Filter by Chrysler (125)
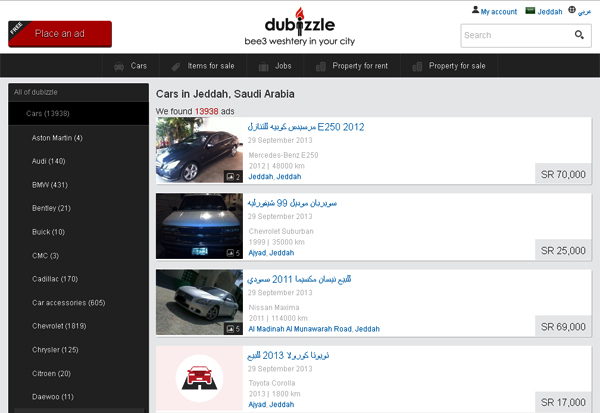This screenshot has height=413, width=600. [x=55, y=350]
